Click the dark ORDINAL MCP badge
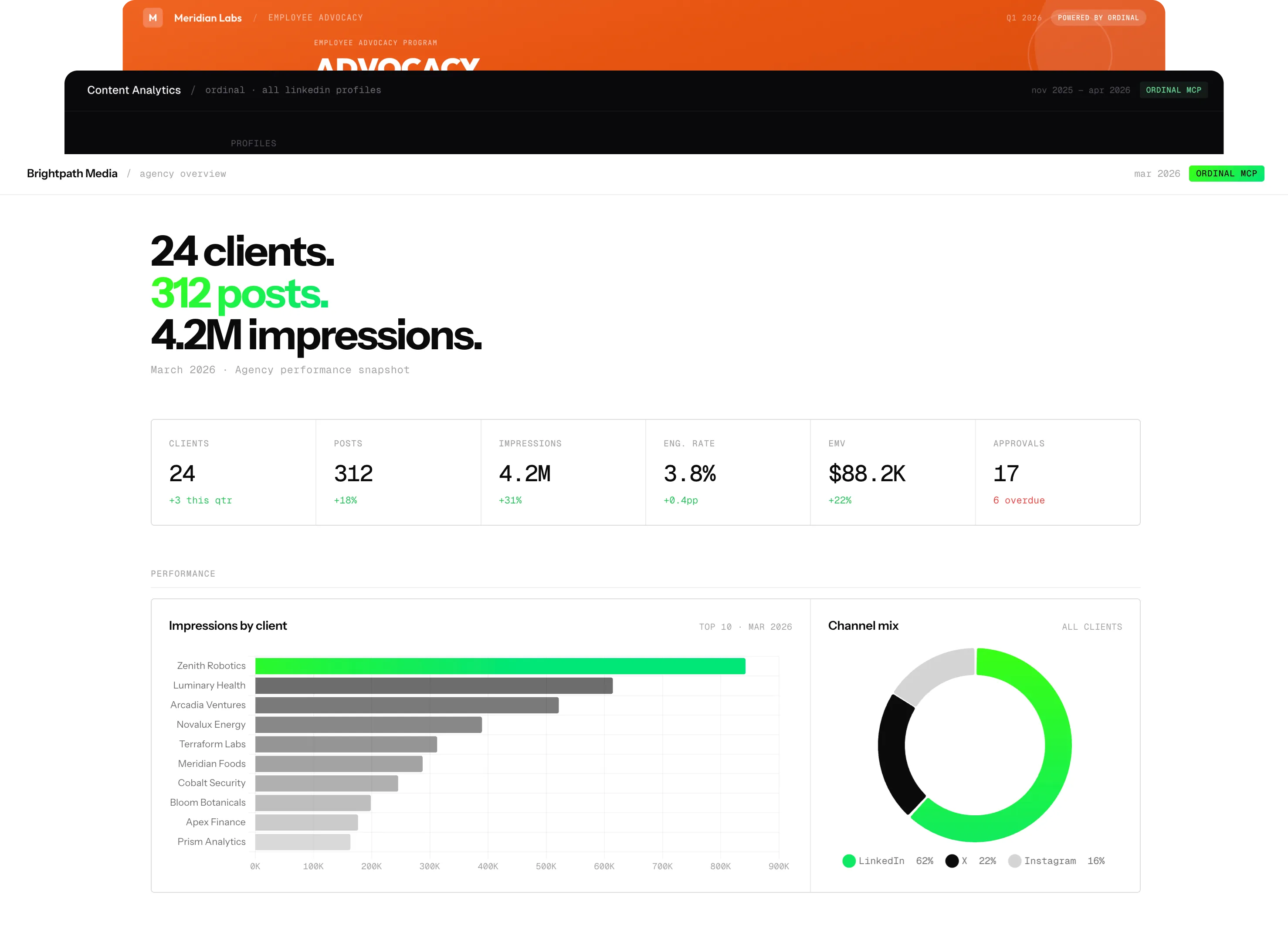The height and width of the screenshot is (932, 1288). (x=1173, y=90)
